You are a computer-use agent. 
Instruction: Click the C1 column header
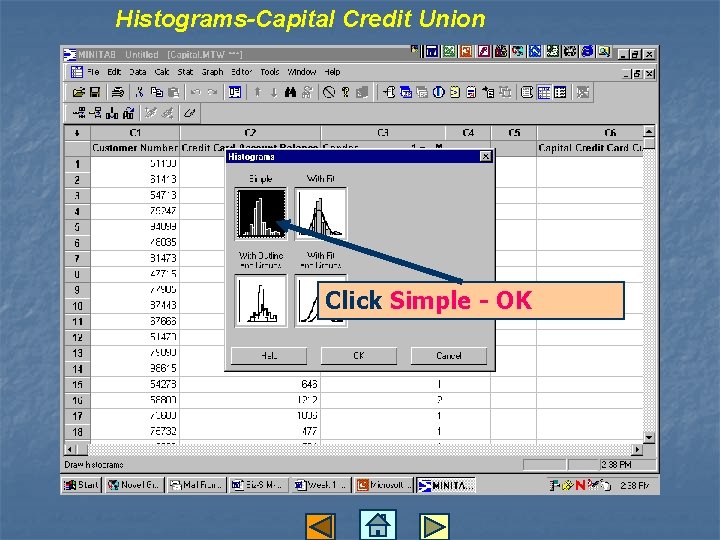pyautogui.click(x=135, y=133)
